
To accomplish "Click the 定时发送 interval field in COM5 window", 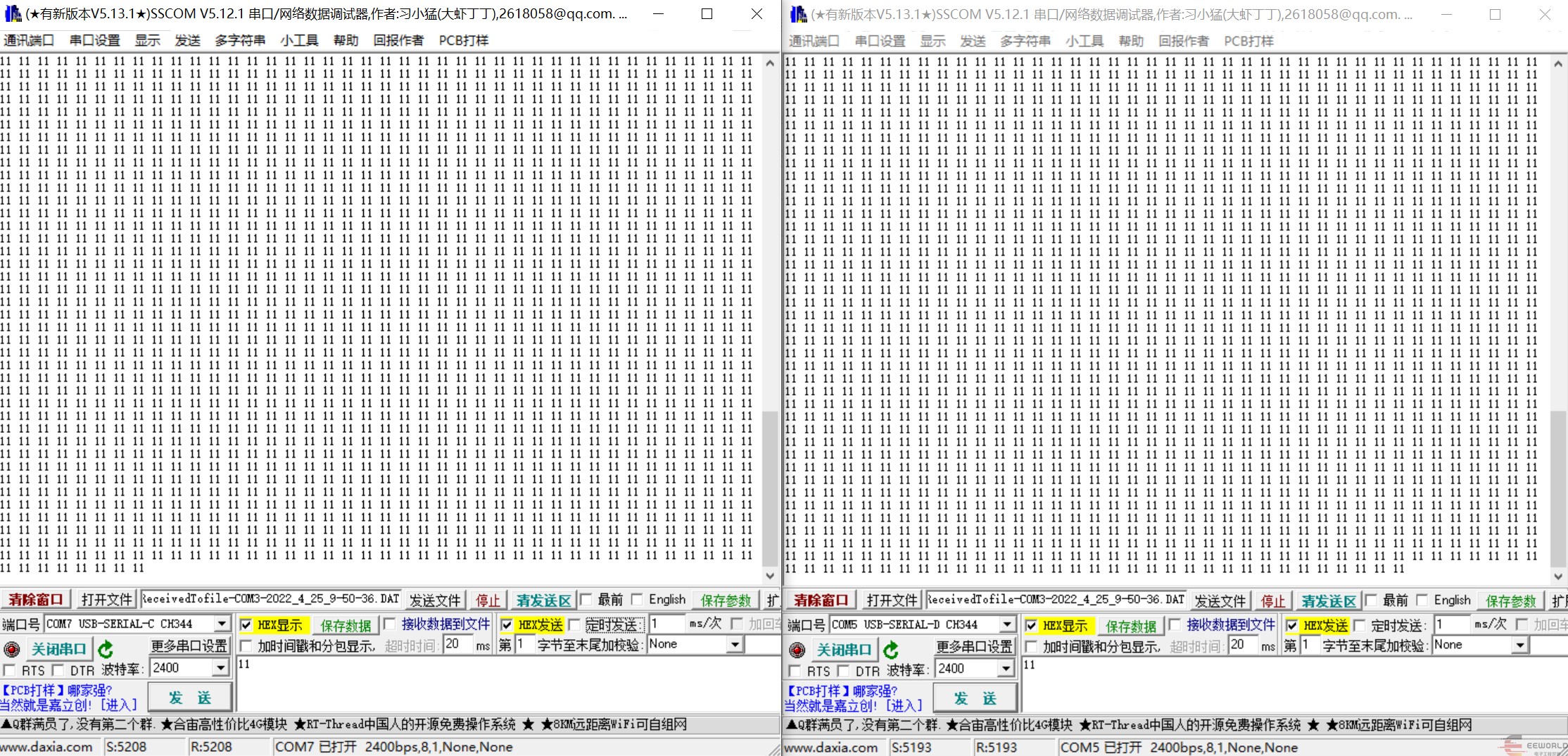I will click(x=1453, y=624).
